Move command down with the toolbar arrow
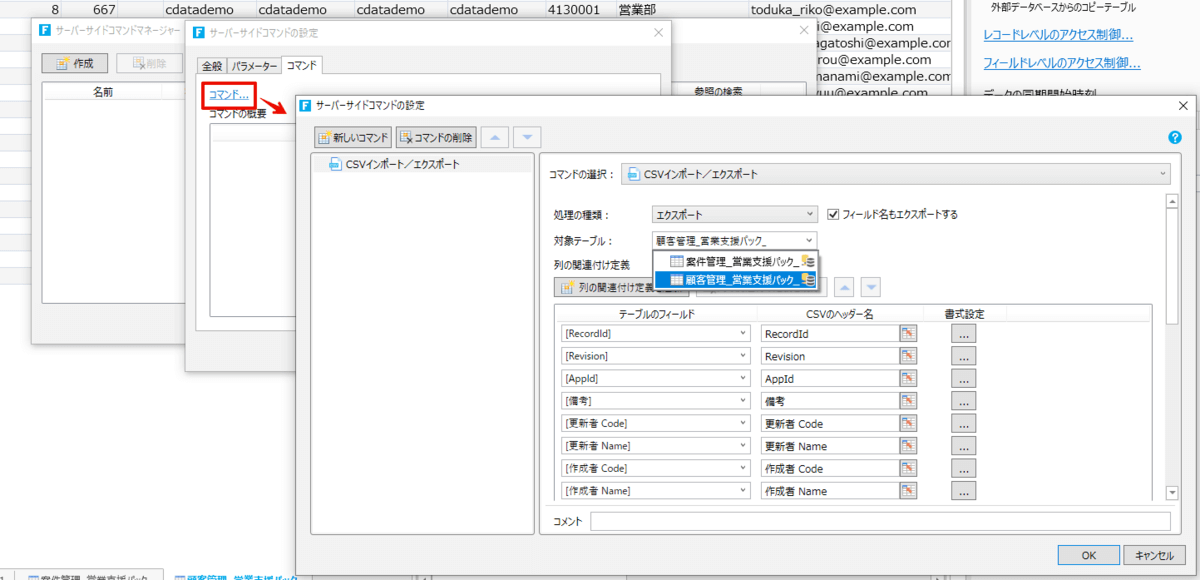 click(528, 137)
